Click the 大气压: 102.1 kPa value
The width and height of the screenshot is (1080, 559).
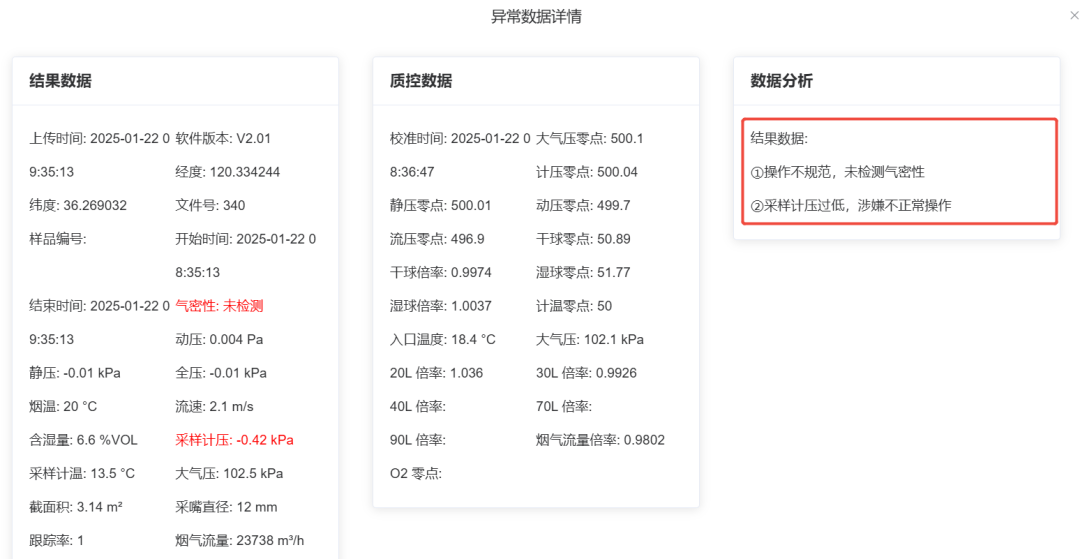(590, 339)
